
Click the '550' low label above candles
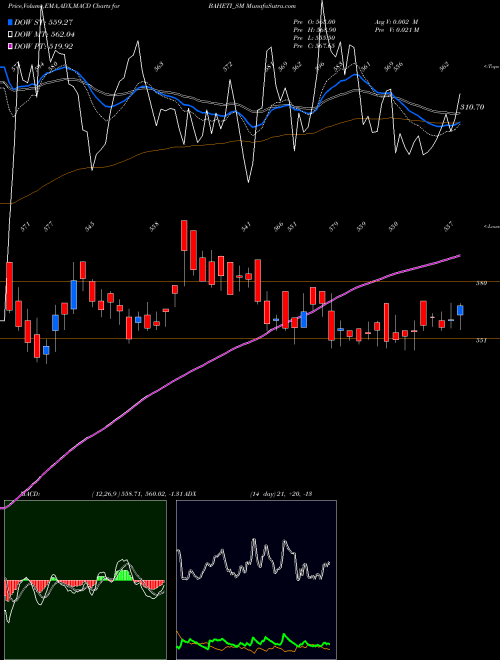pos(394,226)
